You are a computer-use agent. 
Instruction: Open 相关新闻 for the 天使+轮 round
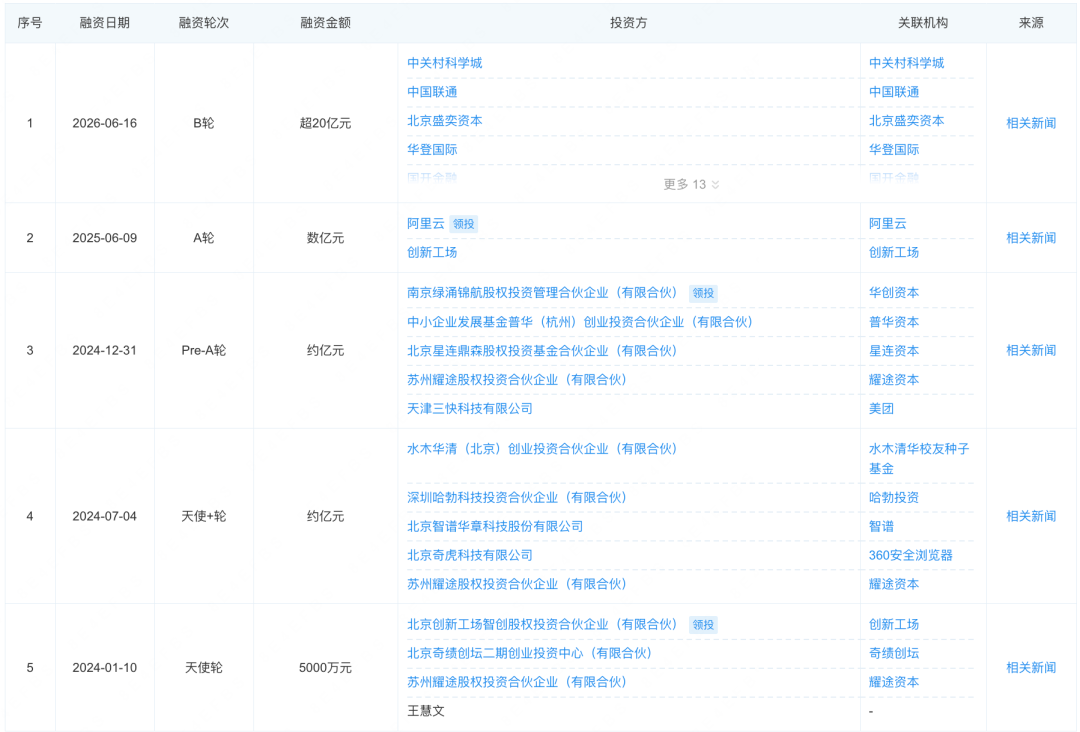pyautogui.click(x=1030, y=516)
